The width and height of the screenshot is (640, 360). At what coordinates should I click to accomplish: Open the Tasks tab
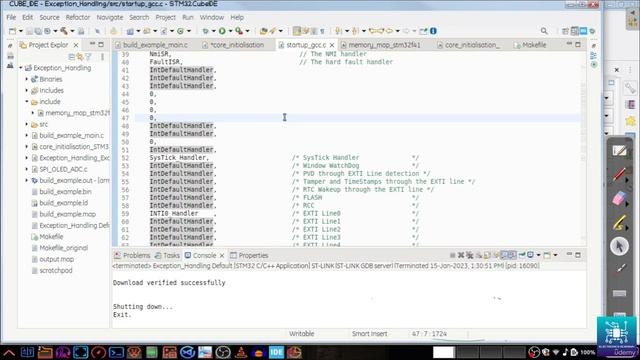click(x=167, y=256)
